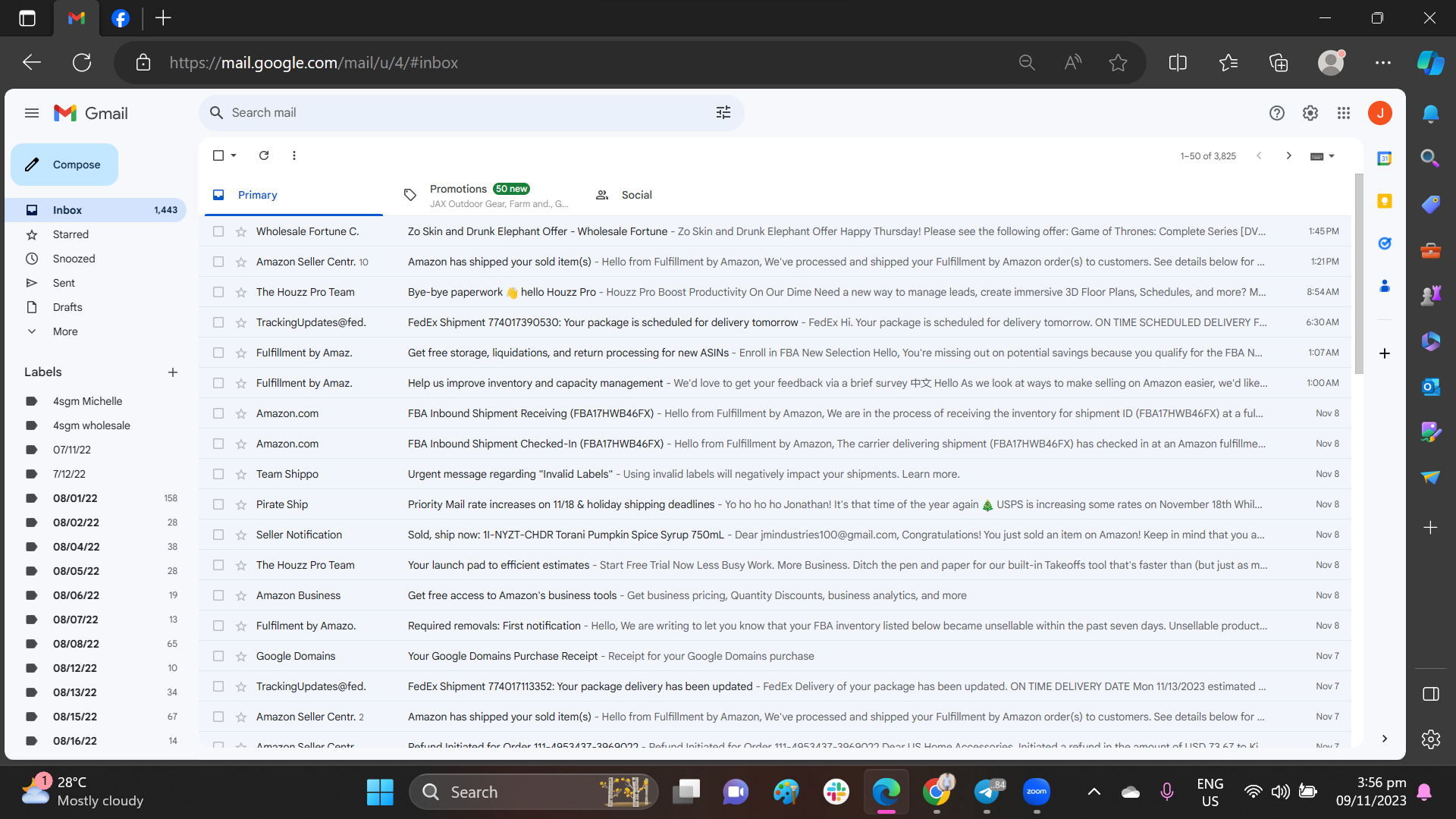Viewport: 1456px width, 819px height.
Task: Open Google Keep side panel icon
Action: pyautogui.click(x=1384, y=201)
